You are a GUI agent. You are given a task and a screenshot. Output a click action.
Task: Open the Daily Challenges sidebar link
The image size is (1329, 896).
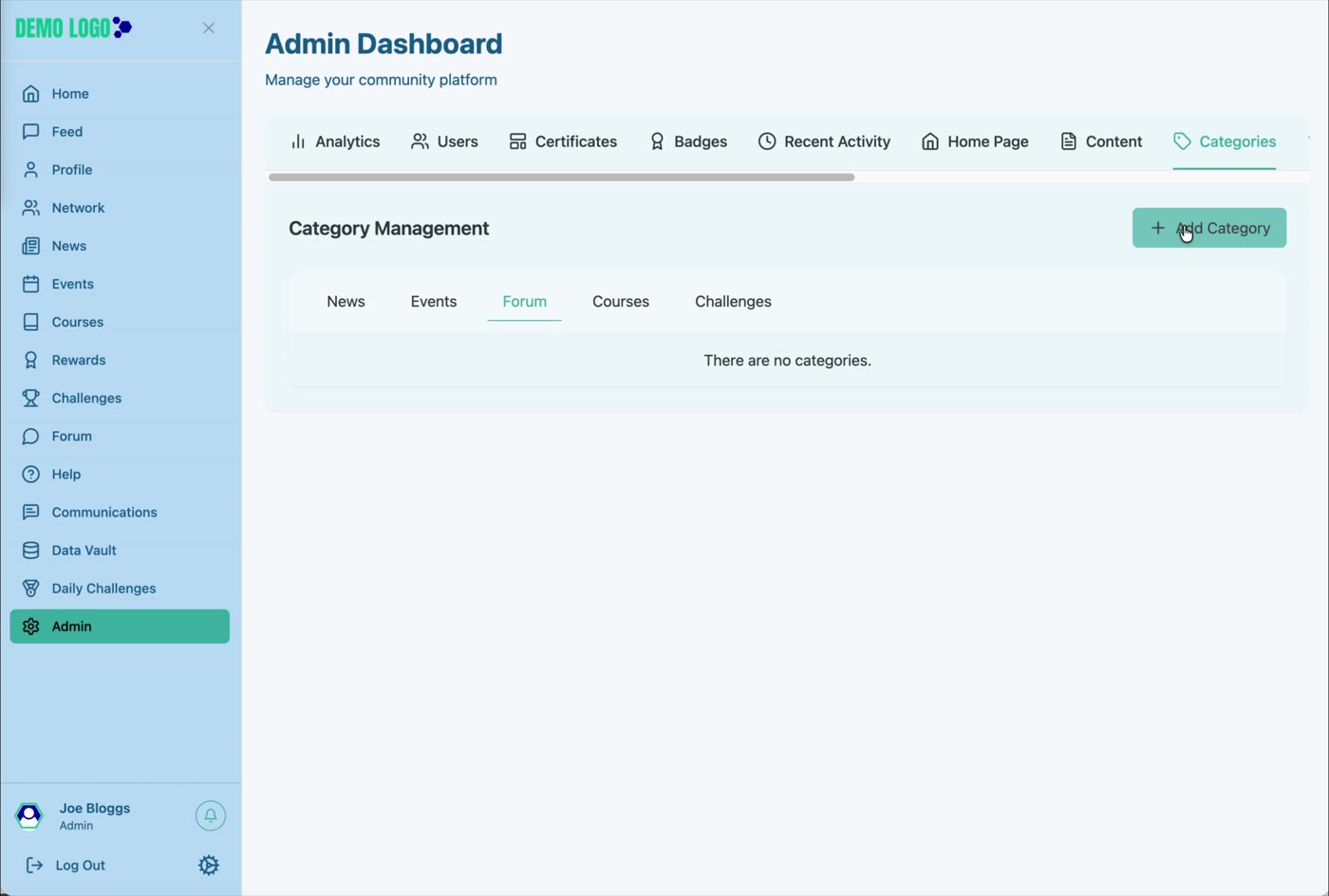pyautogui.click(x=120, y=588)
